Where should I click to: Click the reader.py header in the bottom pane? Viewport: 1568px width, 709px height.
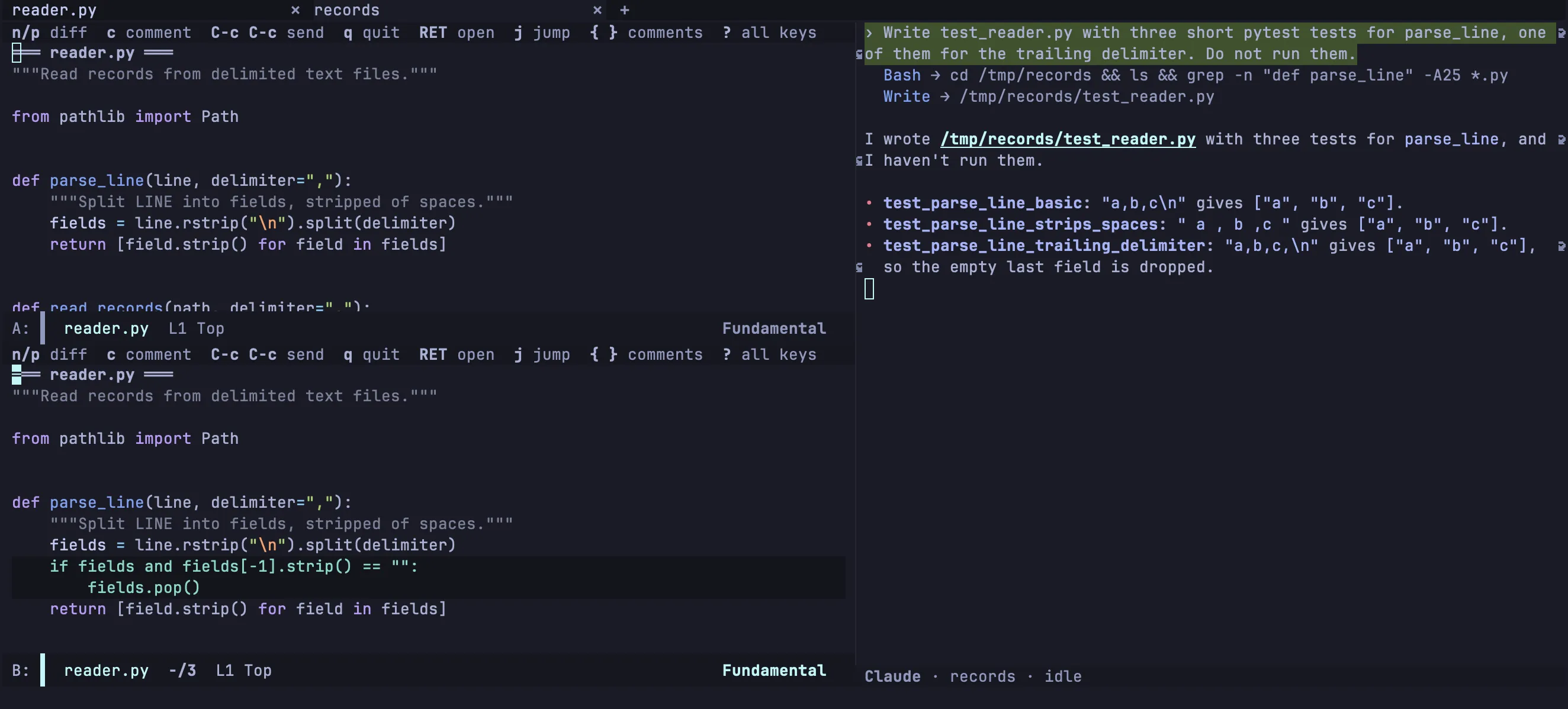(x=92, y=375)
